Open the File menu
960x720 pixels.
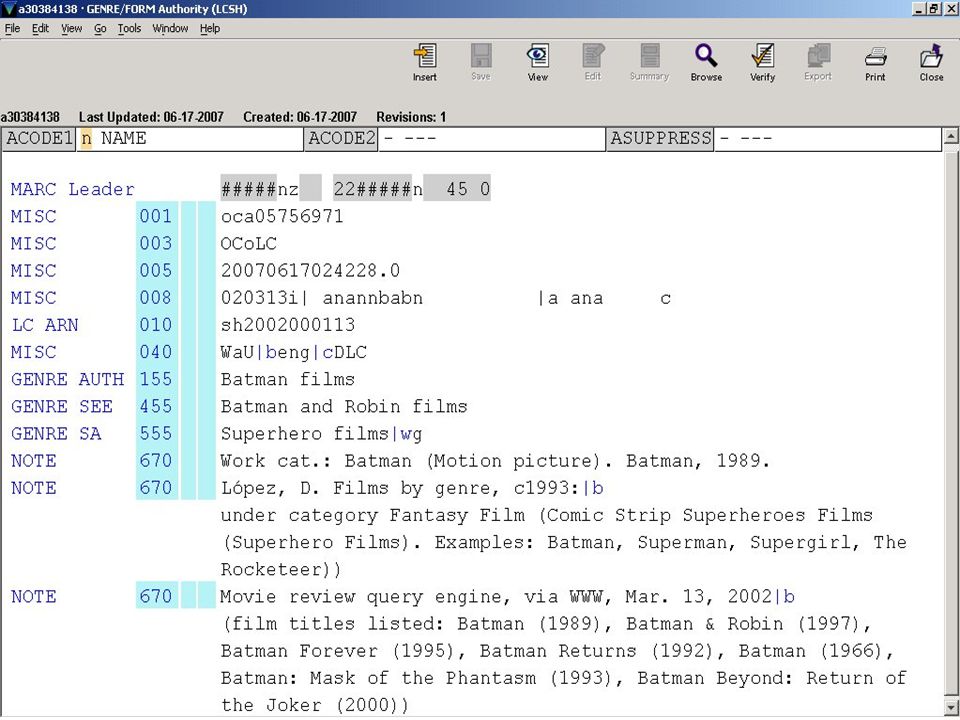tap(12, 28)
